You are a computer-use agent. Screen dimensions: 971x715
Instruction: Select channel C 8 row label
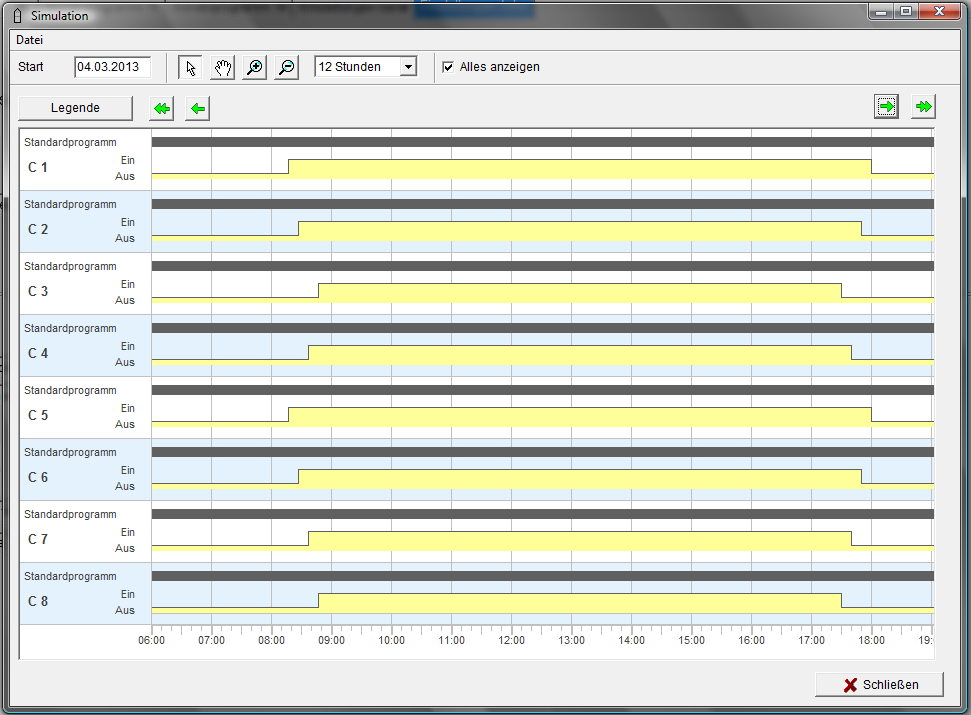click(38, 601)
